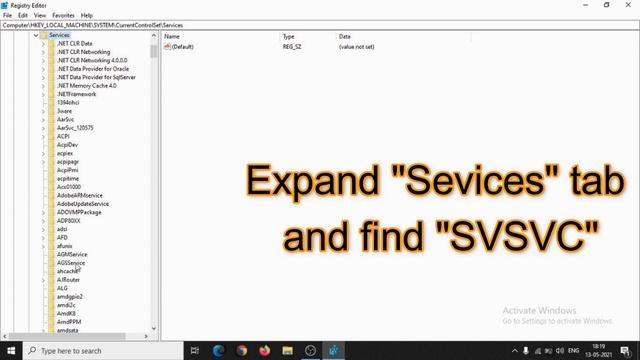Select the AGSService key
Screen dimensions: 640x360
pyautogui.click(x=71, y=263)
